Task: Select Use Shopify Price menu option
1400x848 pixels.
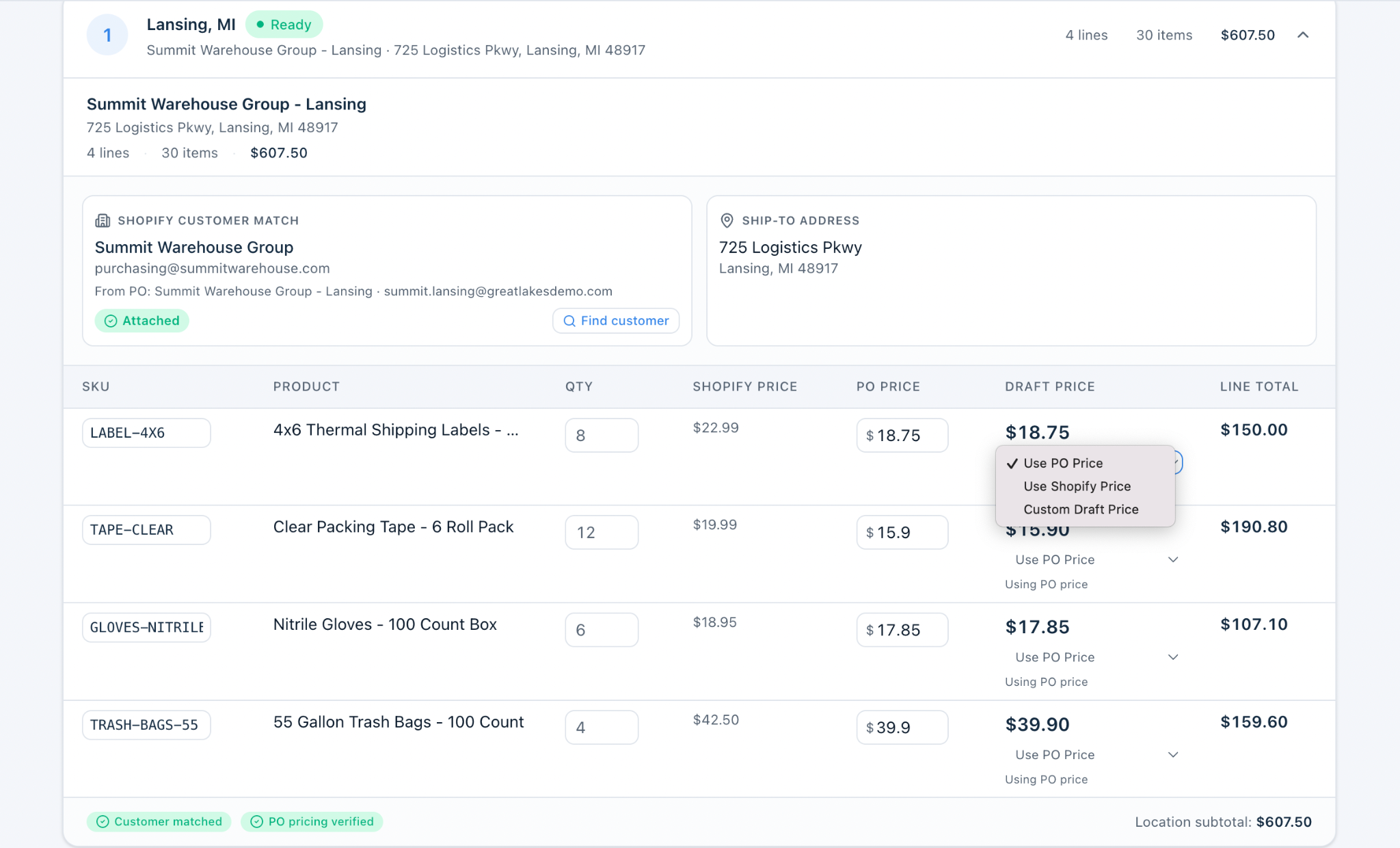Action: coord(1086,486)
